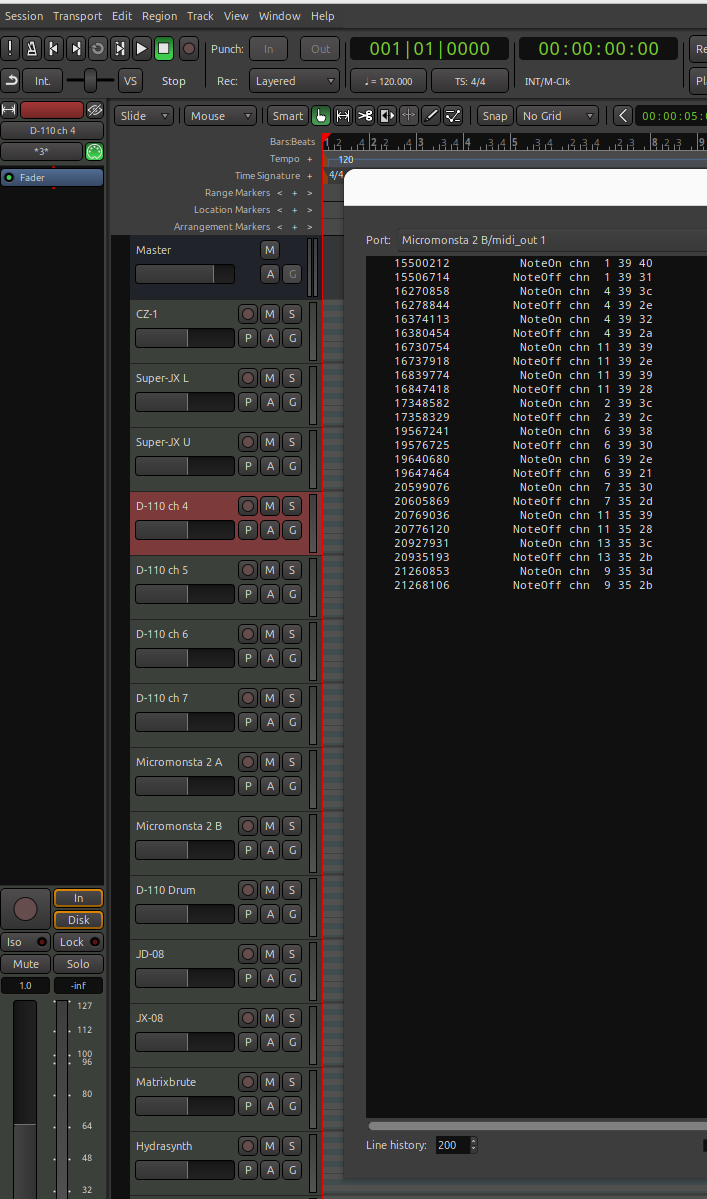This screenshot has height=1199, width=707.
Task: Open the No Grid dropdown
Action: click(557, 116)
